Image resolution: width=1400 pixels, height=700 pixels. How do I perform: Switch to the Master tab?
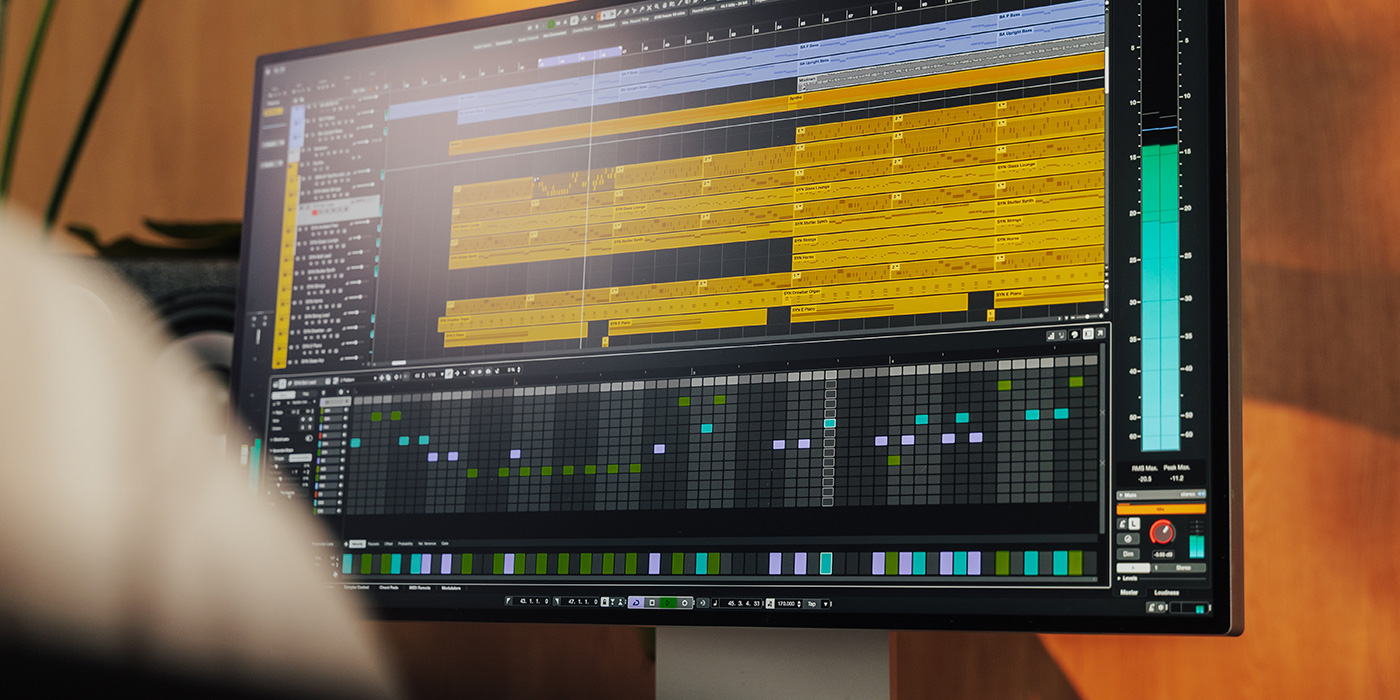pos(1128,592)
